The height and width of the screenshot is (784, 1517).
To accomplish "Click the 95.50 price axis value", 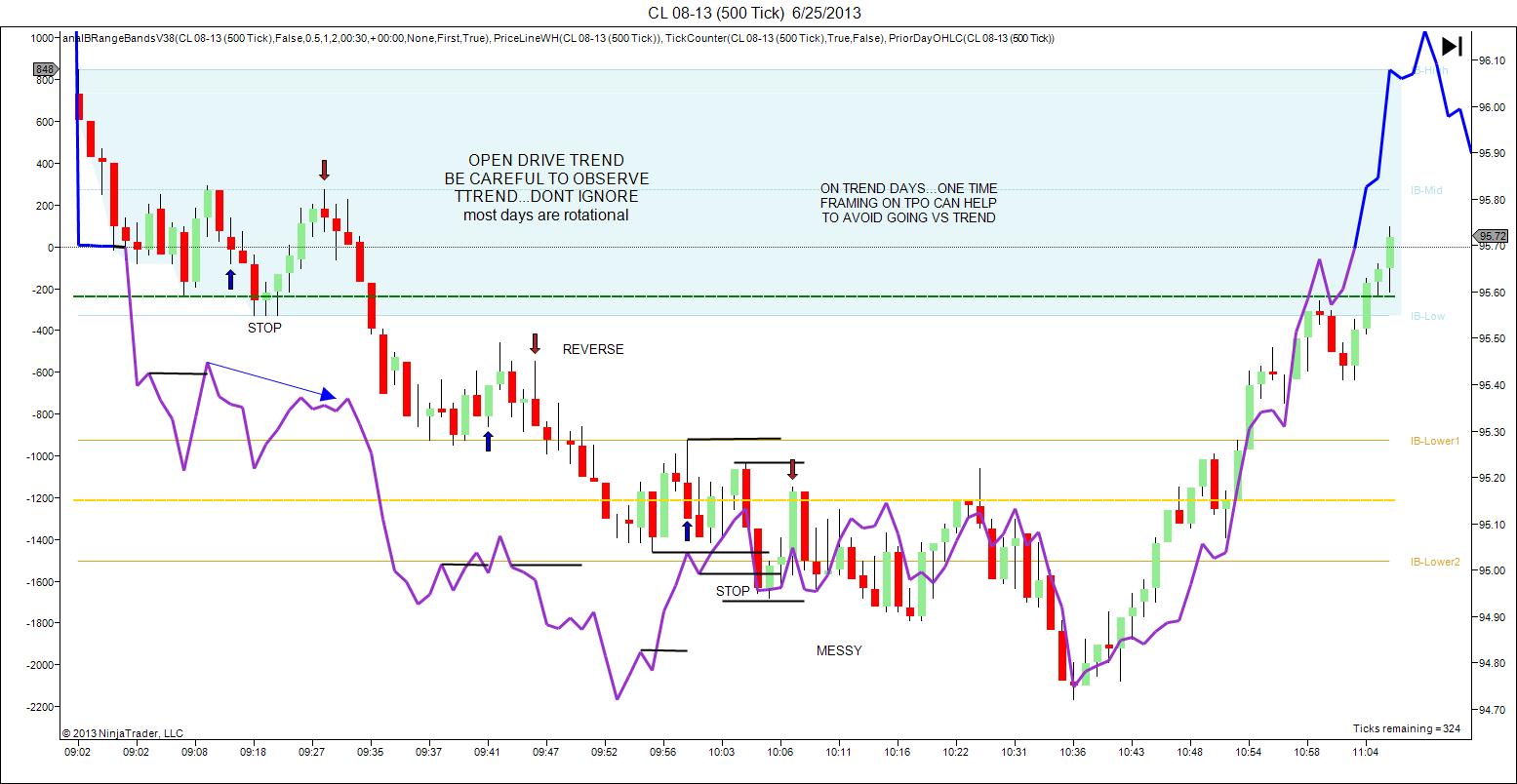I will 1493,338.
